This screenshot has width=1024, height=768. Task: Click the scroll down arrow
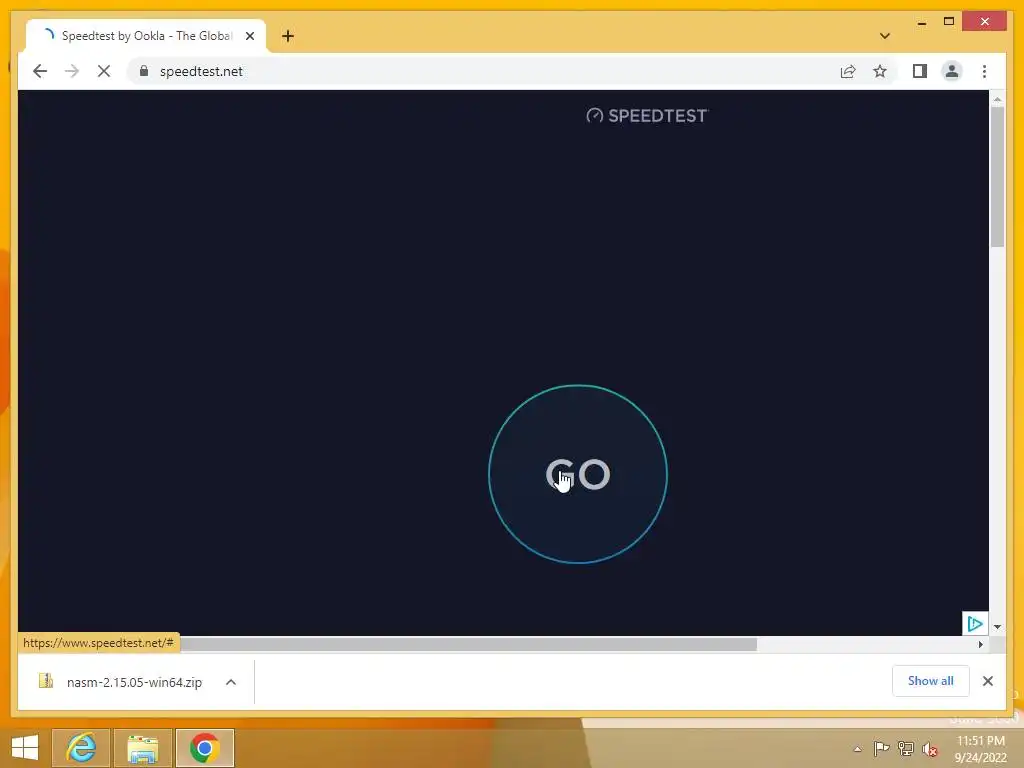997,627
